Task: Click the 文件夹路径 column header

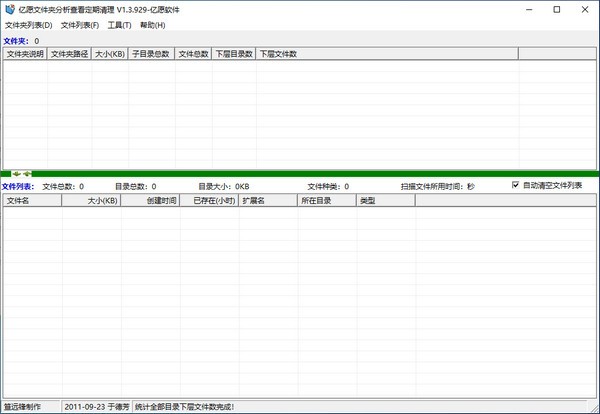Action: 69,54
